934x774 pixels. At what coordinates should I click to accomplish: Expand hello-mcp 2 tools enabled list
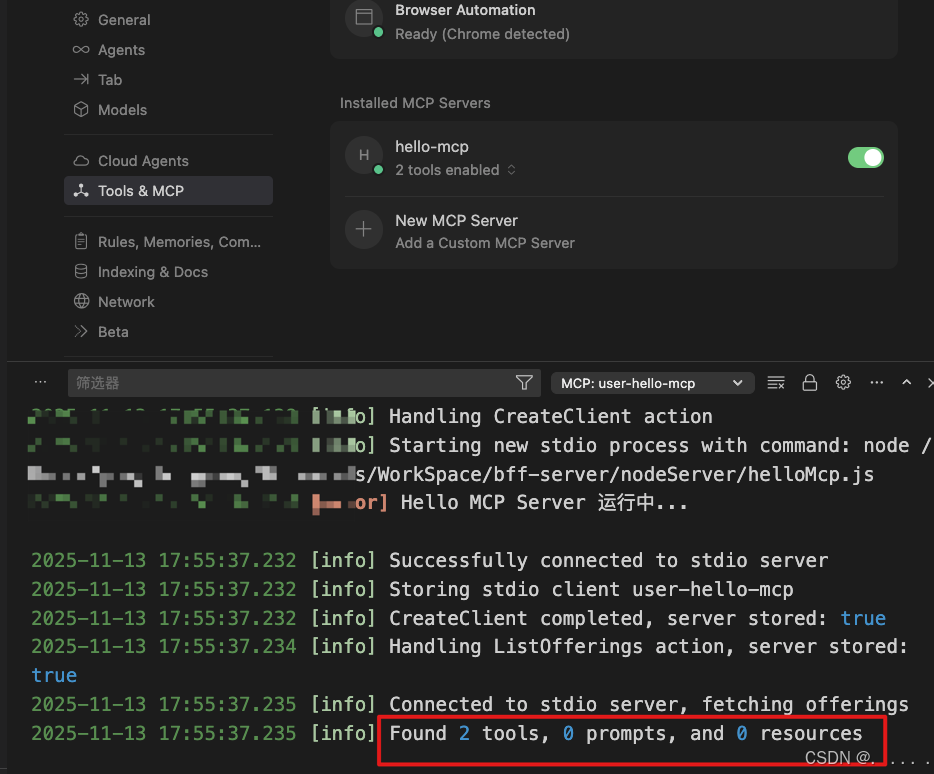[x=455, y=170]
